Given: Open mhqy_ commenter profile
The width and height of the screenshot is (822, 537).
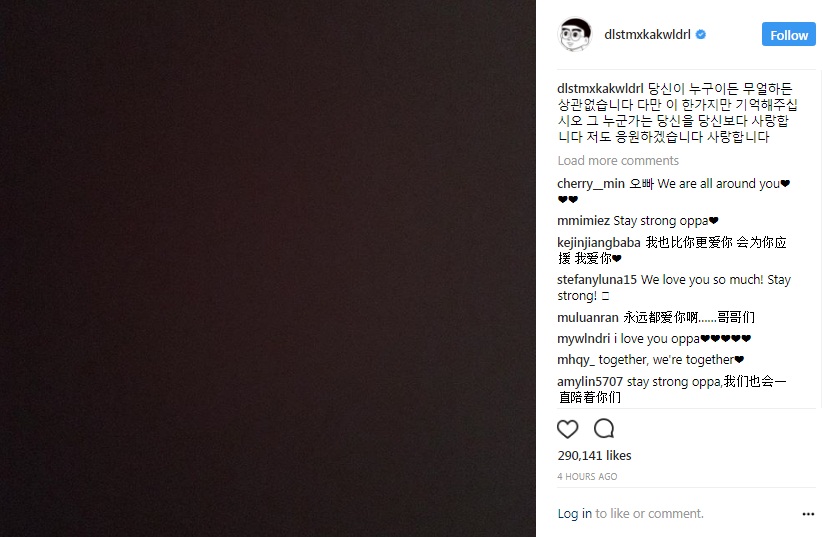Looking at the screenshot, I should [x=576, y=360].
